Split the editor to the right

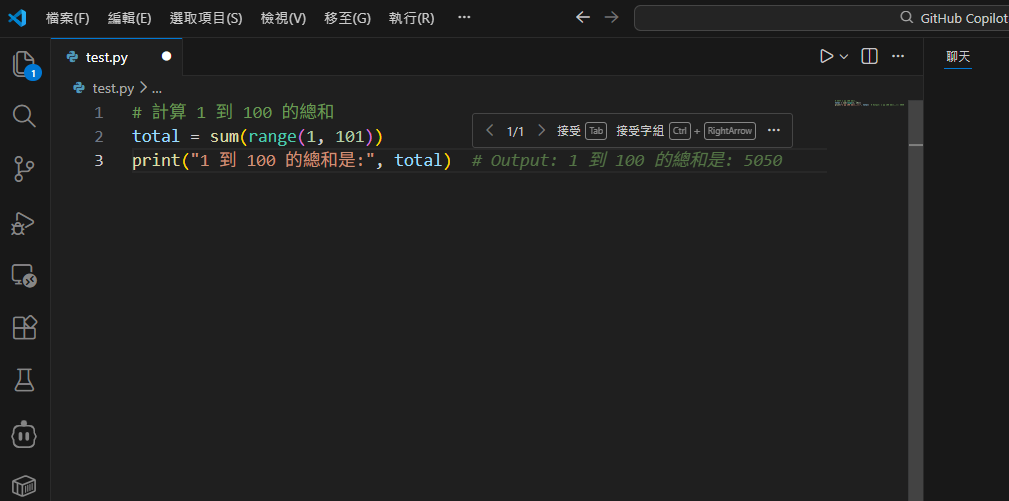tap(869, 57)
